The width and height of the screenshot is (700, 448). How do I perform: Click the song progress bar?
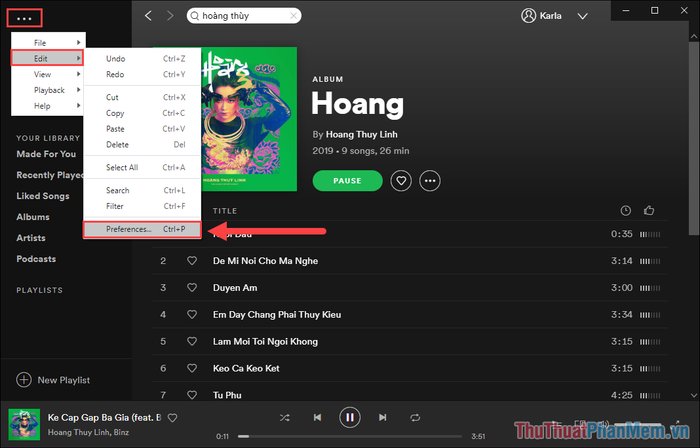pos(350,436)
